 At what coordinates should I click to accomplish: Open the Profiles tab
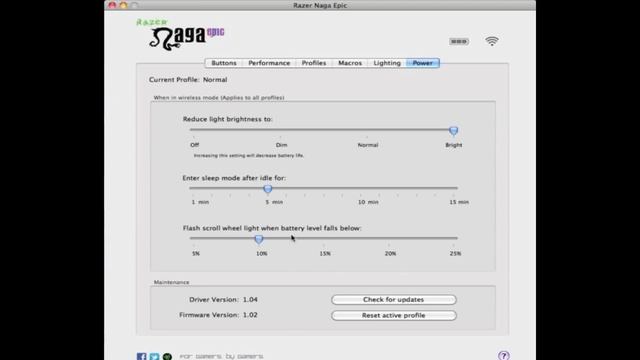314,63
